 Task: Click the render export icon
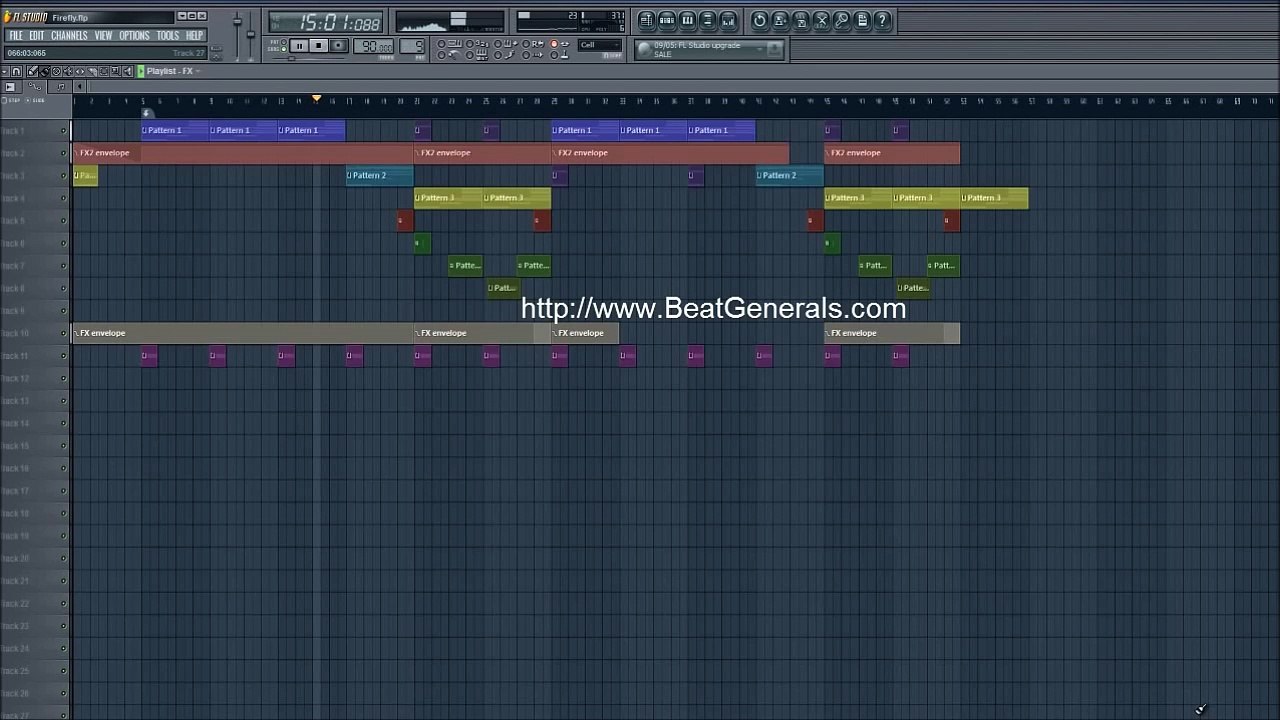(x=800, y=21)
